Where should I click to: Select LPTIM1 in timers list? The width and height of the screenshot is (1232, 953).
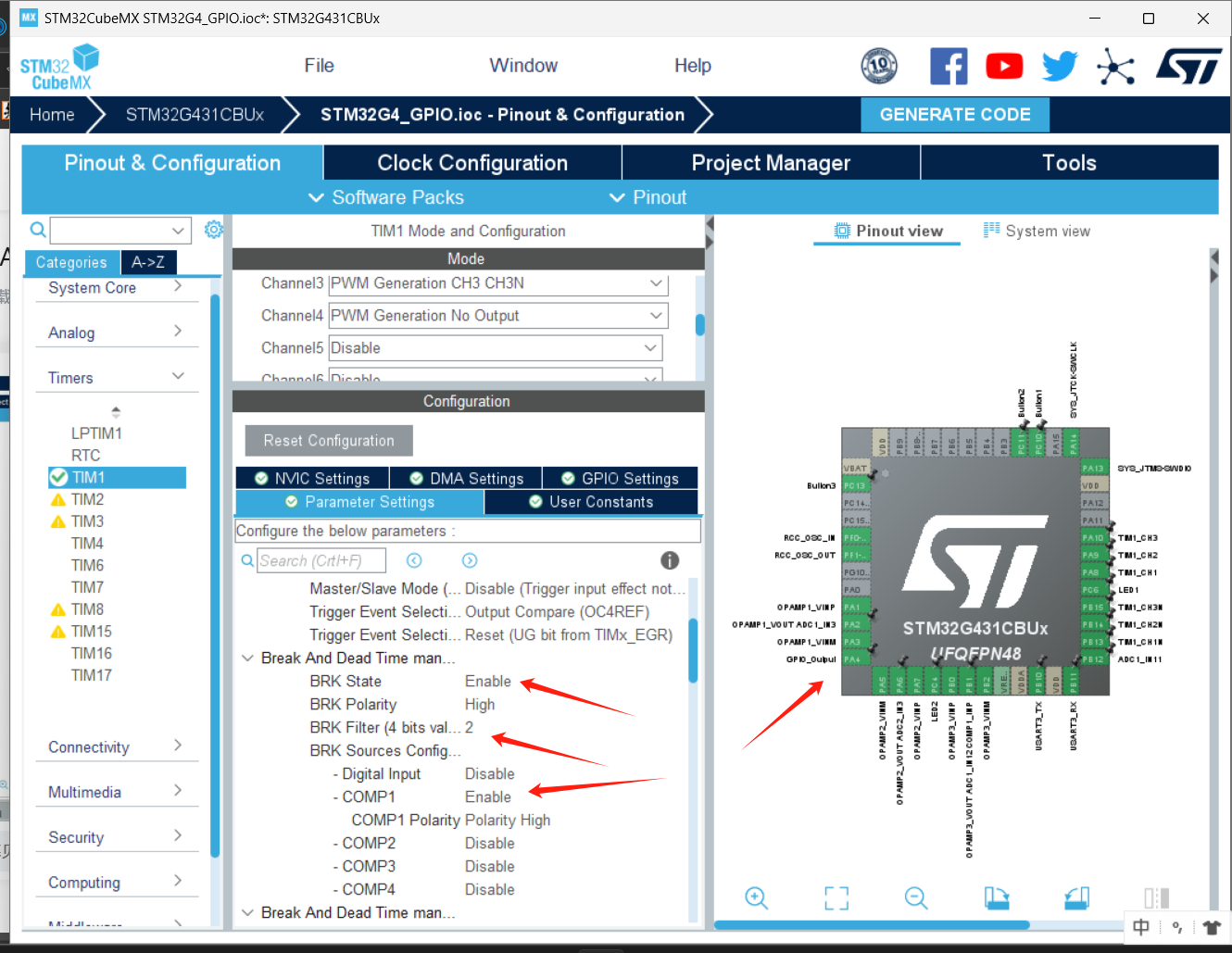coord(96,433)
